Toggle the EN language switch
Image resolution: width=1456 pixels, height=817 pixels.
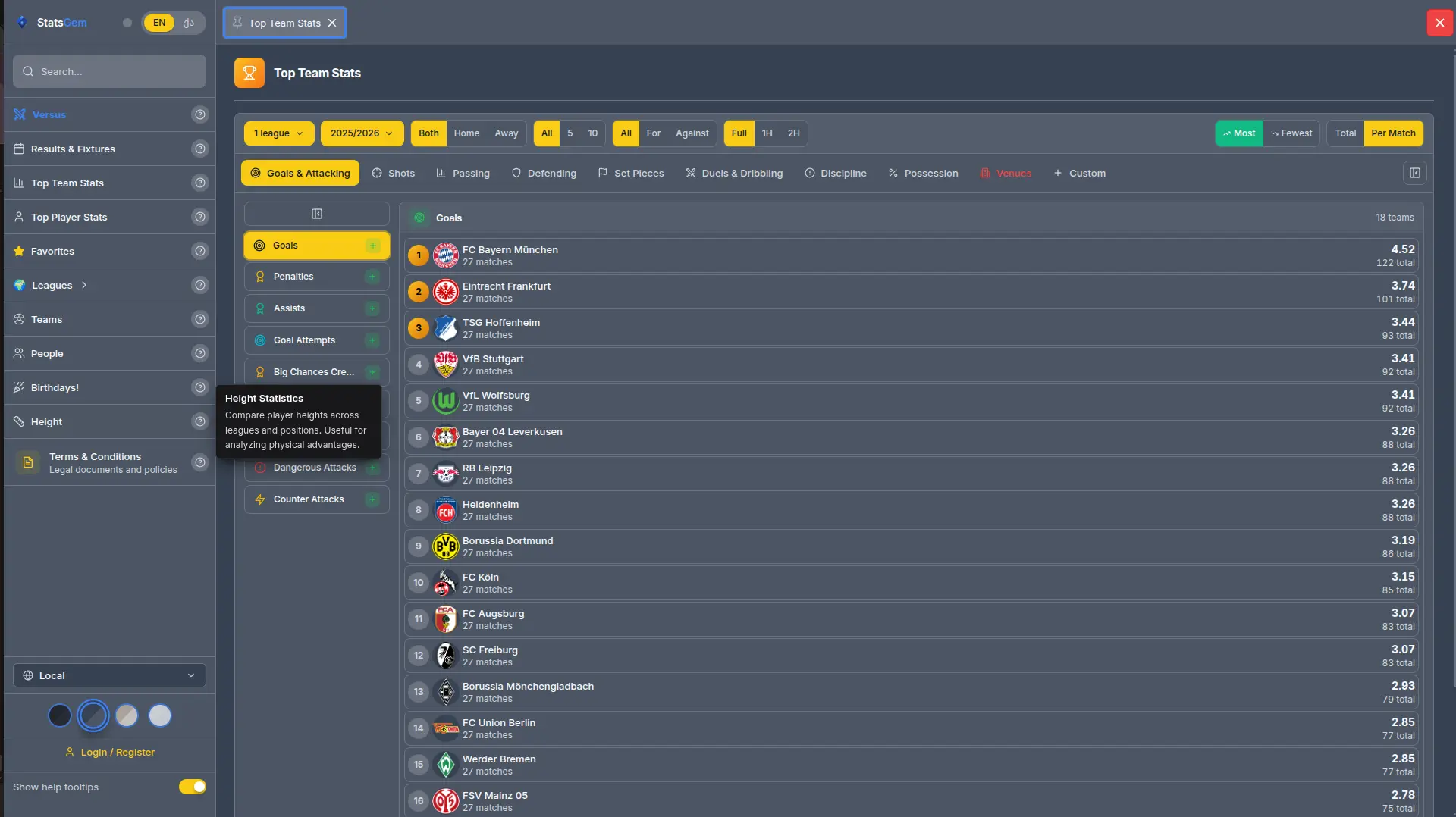159,23
